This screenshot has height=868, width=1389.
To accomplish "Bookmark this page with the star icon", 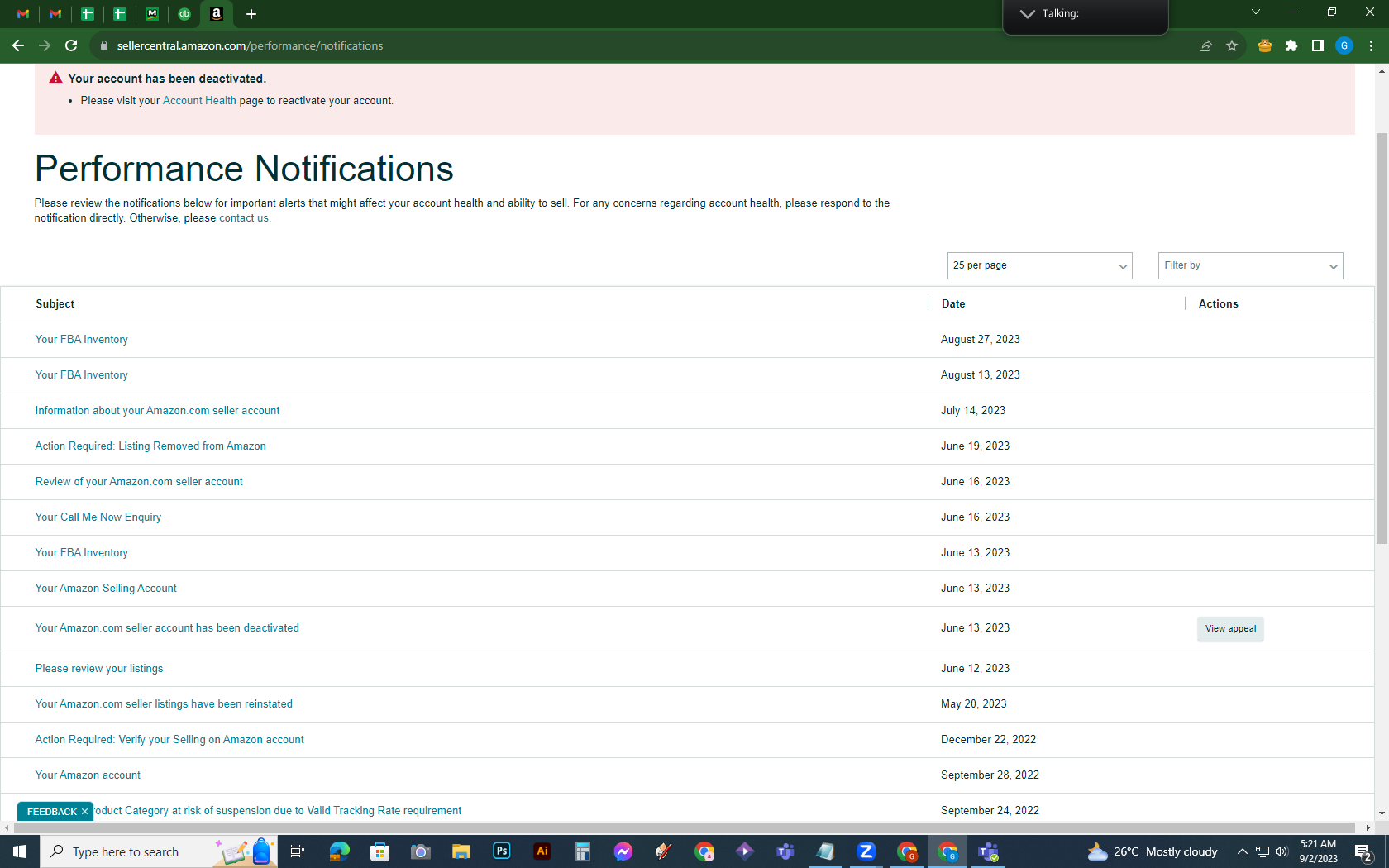I will [1232, 45].
